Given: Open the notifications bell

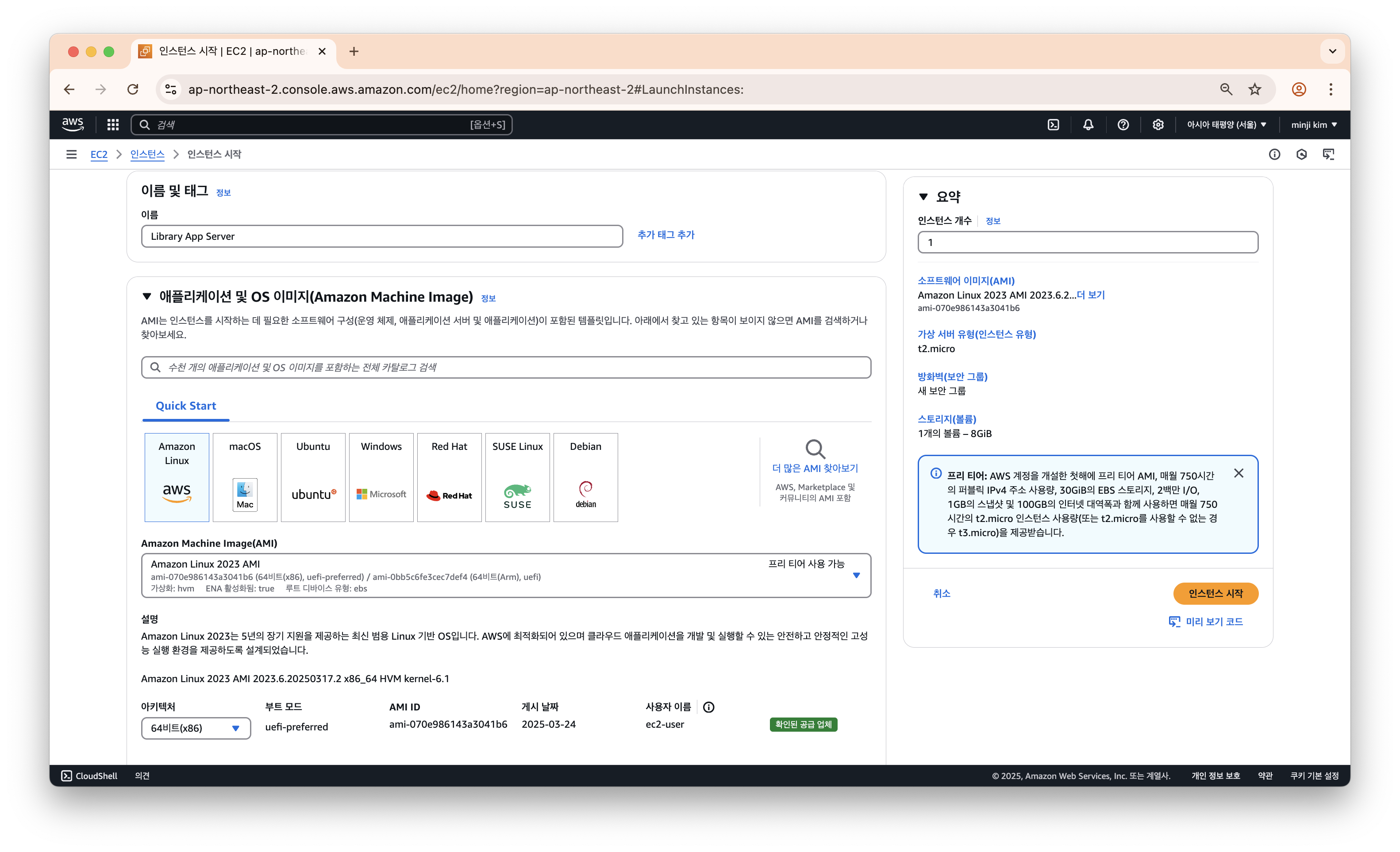Looking at the screenshot, I should coord(1088,124).
